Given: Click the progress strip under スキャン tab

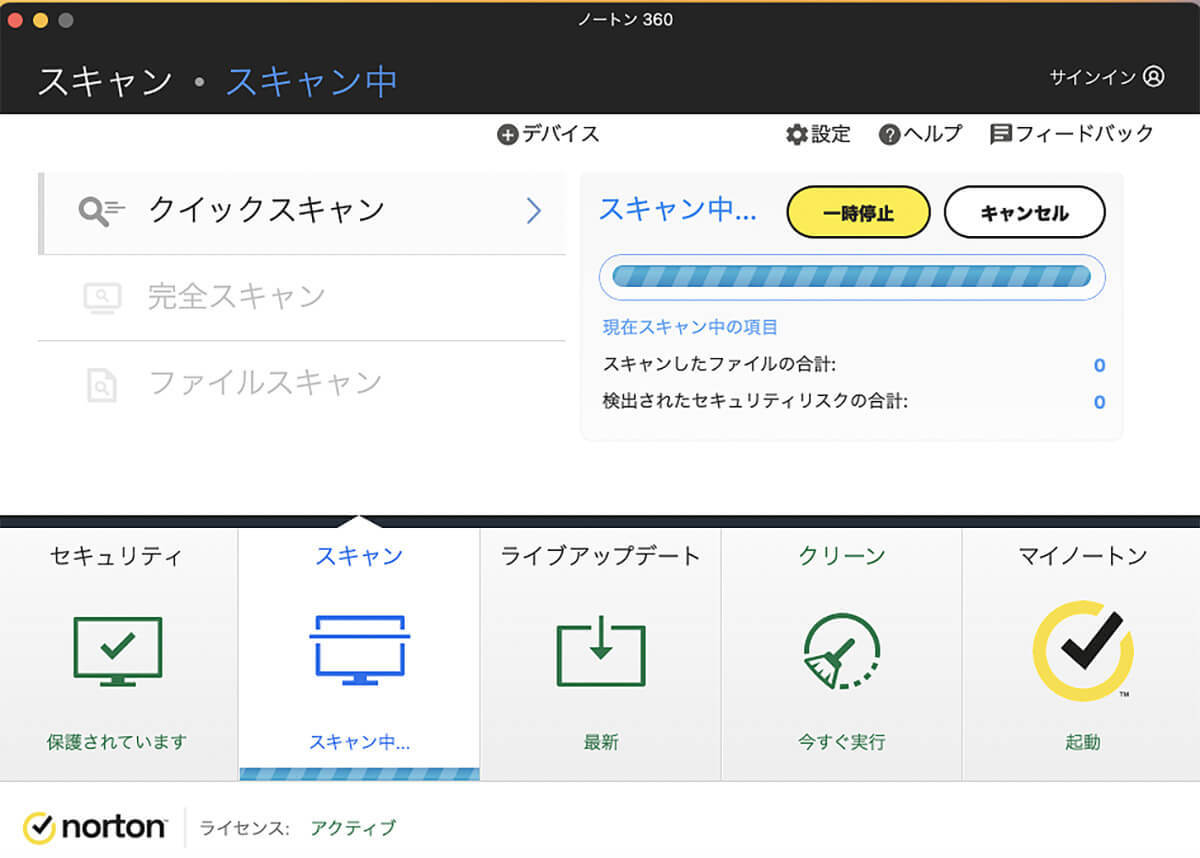Looking at the screenshot, I should [x=359, y=774].
